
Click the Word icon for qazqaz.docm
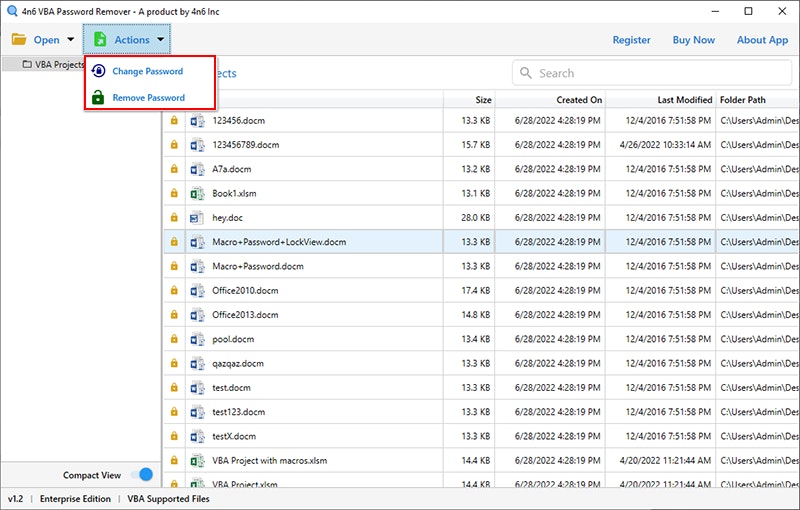[197, 363]
